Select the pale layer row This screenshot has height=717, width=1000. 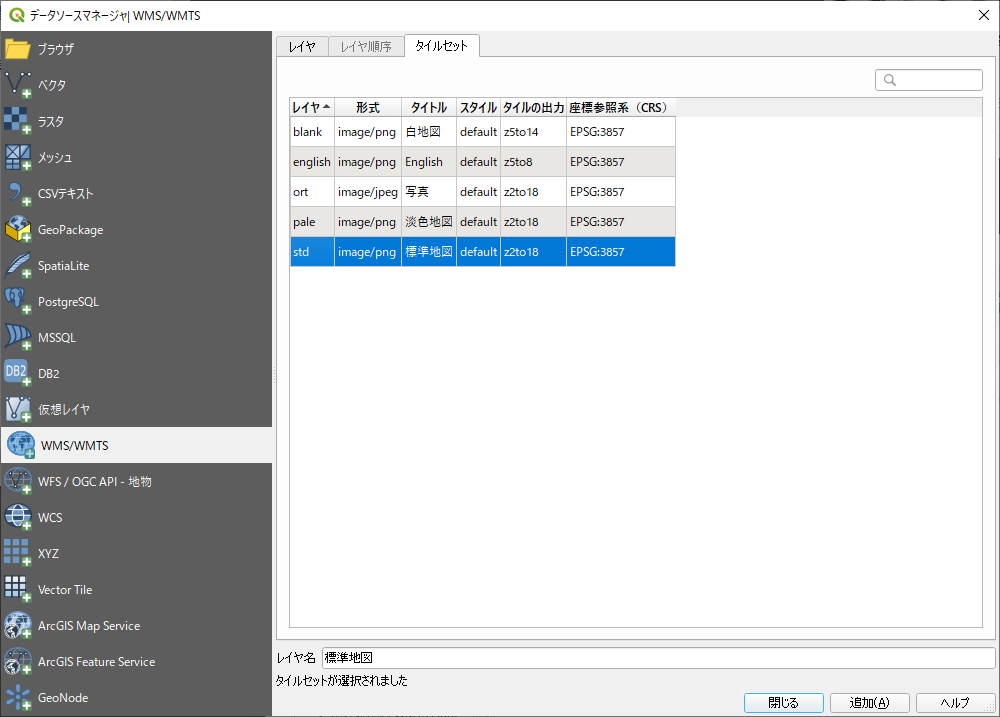tap(483, 221)
